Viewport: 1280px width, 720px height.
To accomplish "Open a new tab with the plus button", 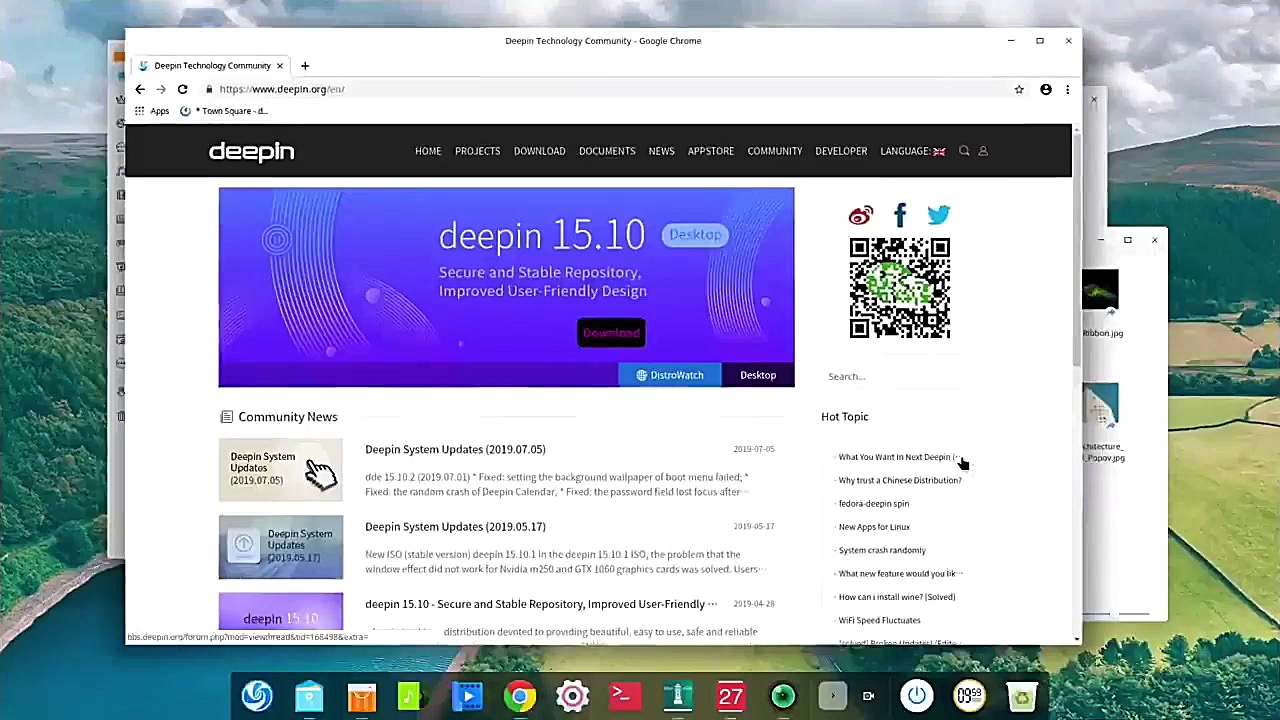I will [305, 66].
